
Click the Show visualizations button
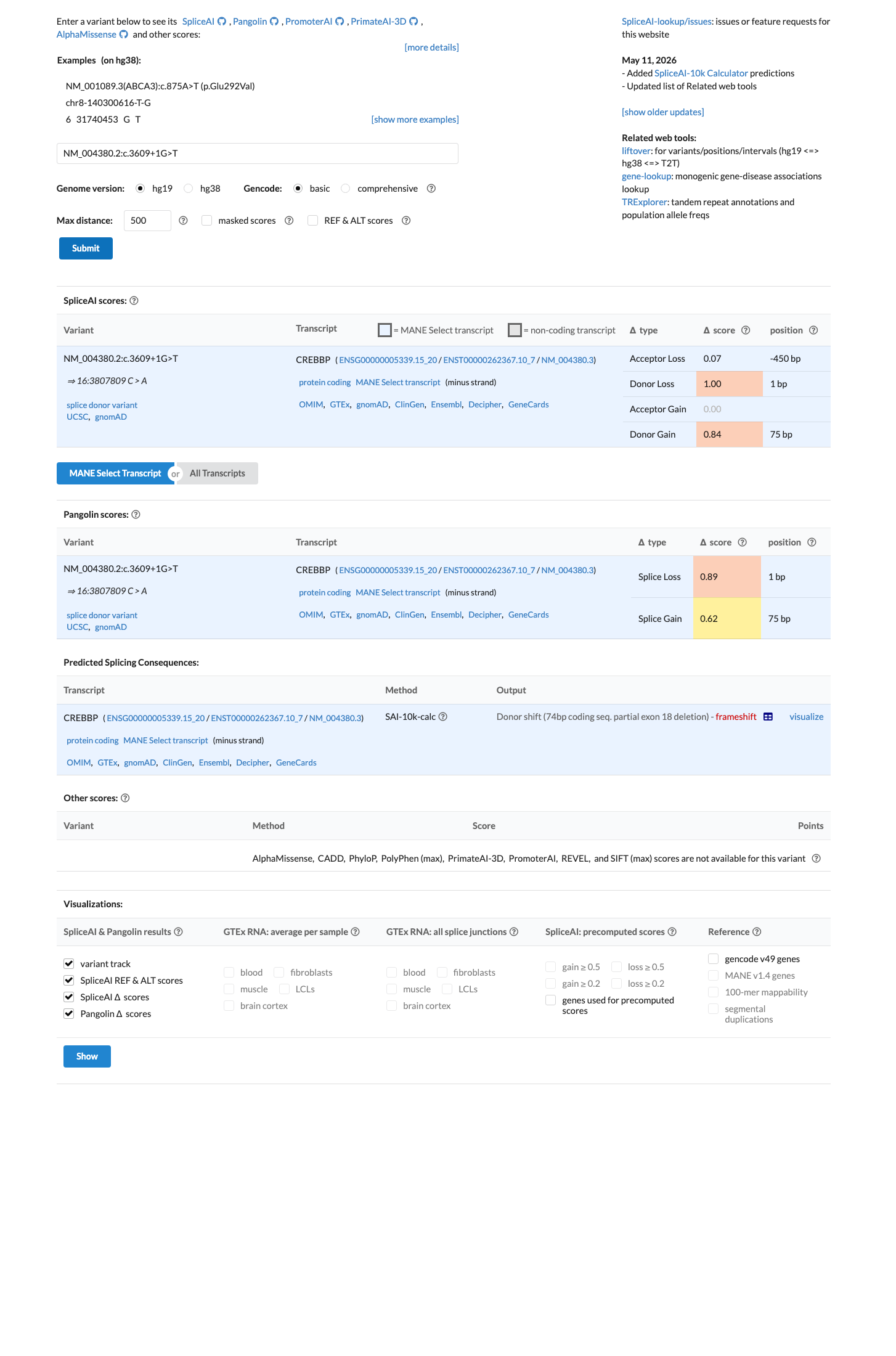[x=87, y=1056]
